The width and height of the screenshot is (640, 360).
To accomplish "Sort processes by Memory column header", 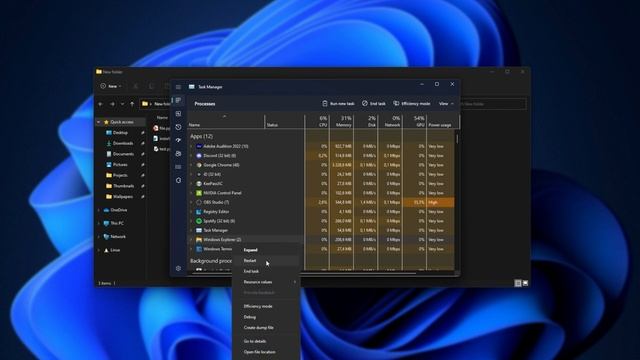I will 341,121.
